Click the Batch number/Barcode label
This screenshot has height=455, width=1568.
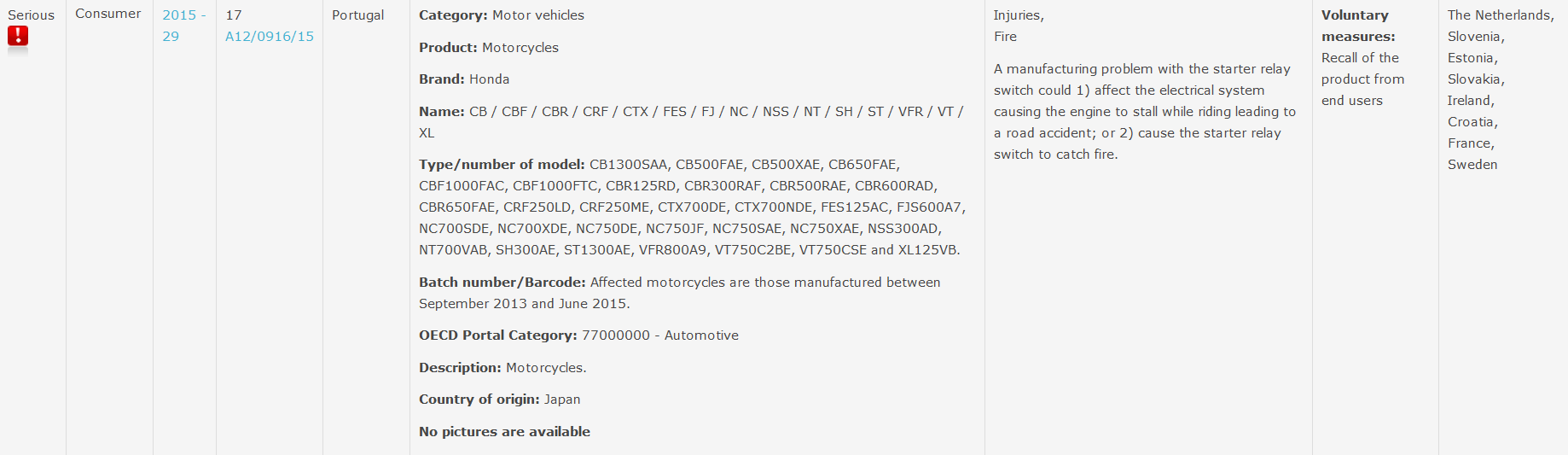pyautogui.click(x=502, y=283)
